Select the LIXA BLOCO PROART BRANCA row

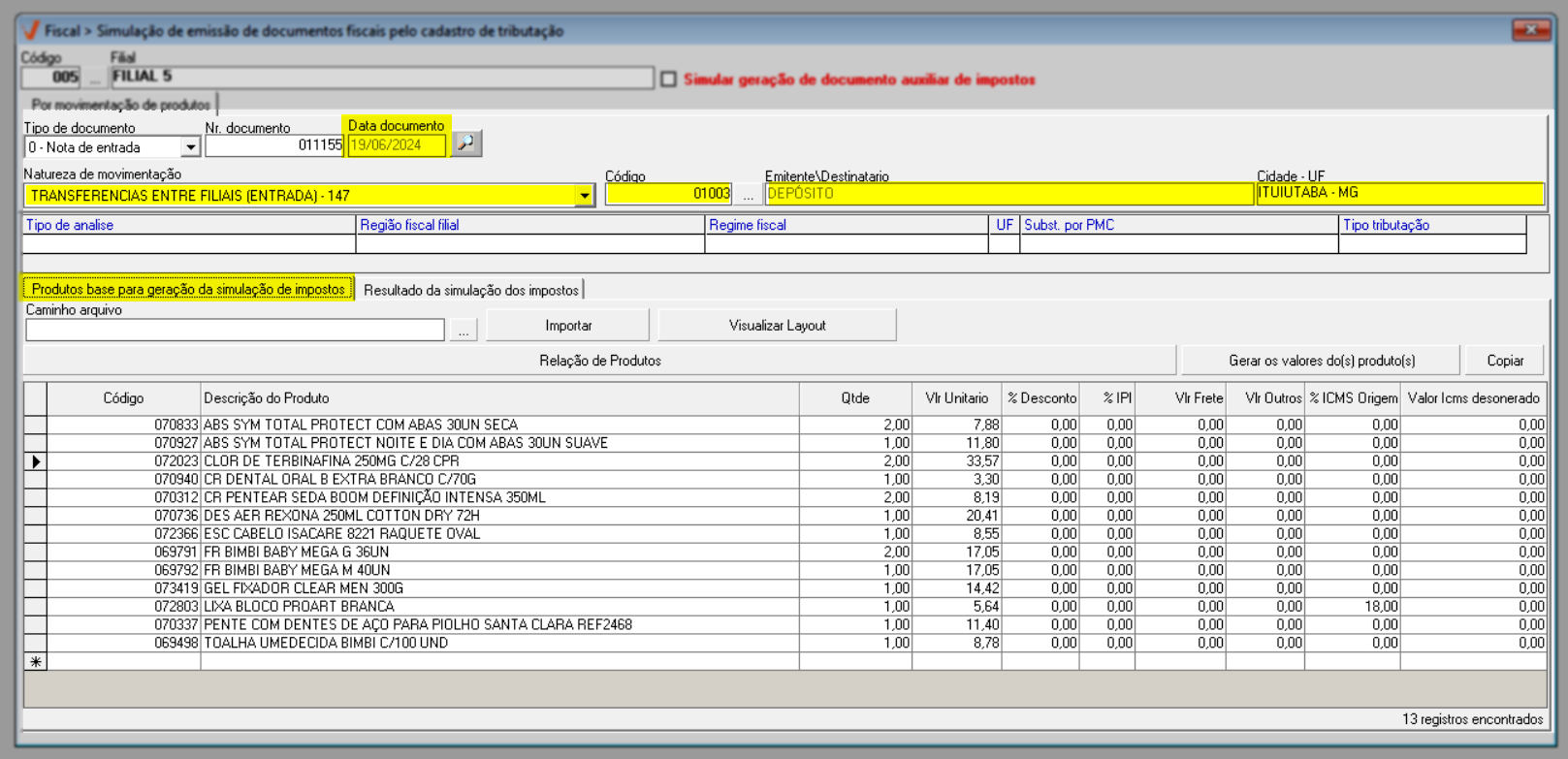tap(299, 607)
